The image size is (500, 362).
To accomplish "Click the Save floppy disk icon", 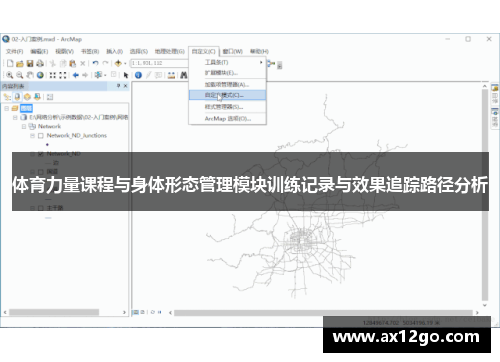I will pos(30,63).
